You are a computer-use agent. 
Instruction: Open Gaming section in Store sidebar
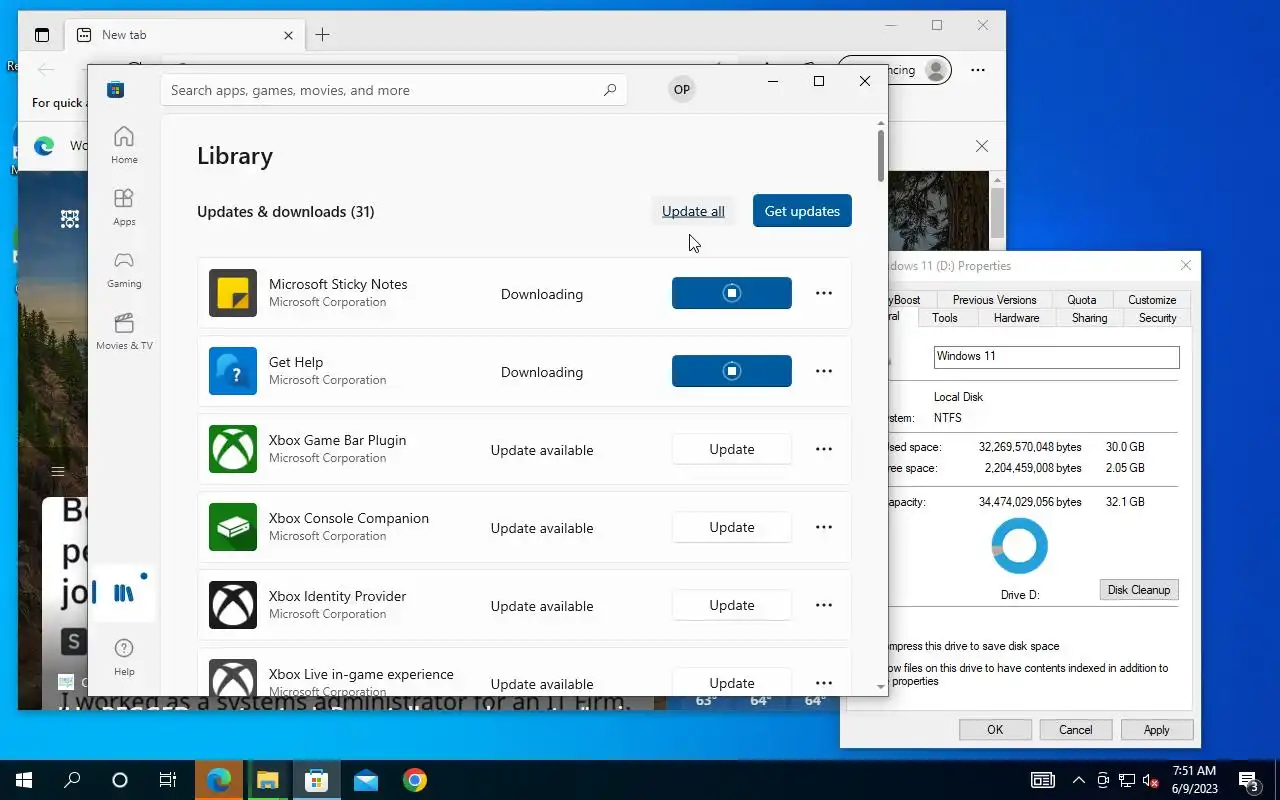[124, 269]
